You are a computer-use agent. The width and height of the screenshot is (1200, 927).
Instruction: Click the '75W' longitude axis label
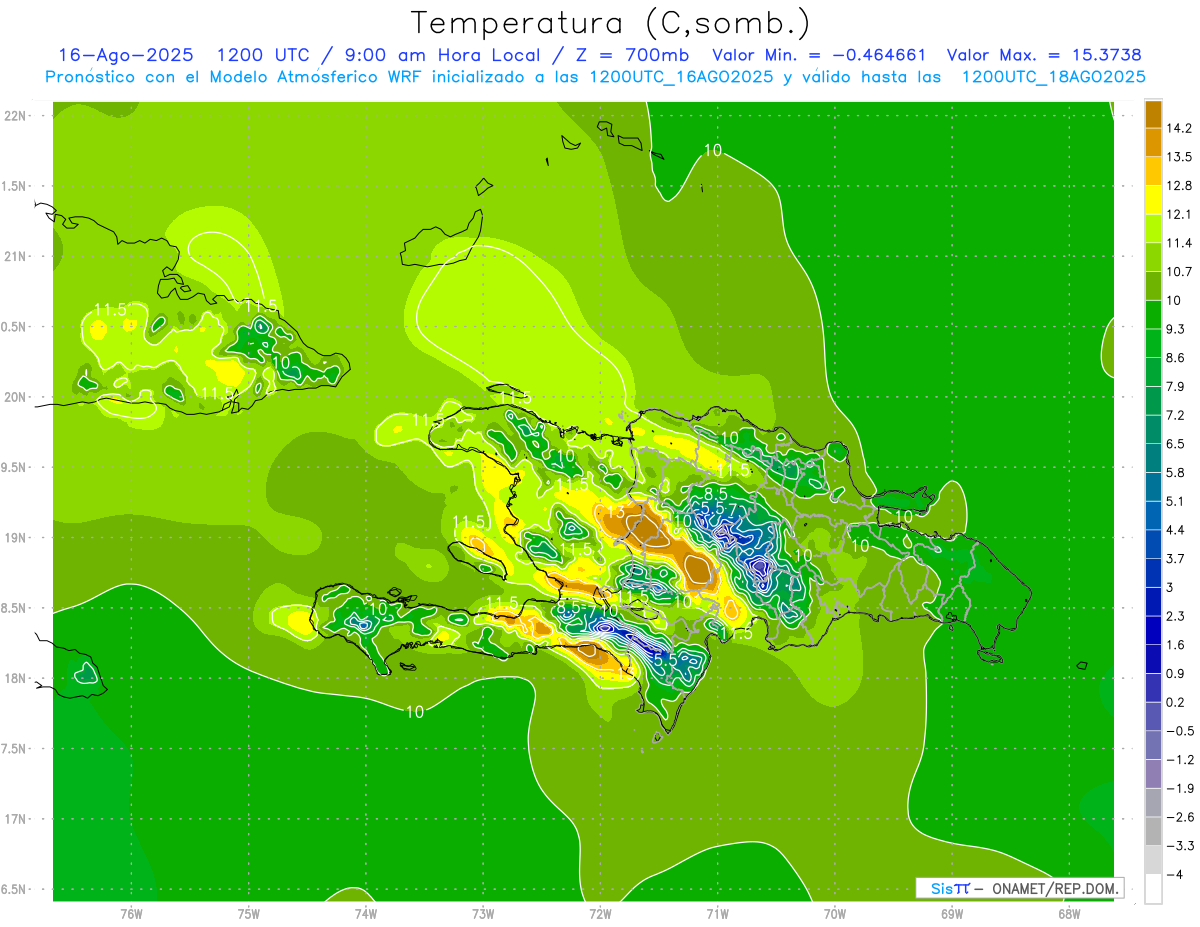pyautogui.click(x=248, y=913)
